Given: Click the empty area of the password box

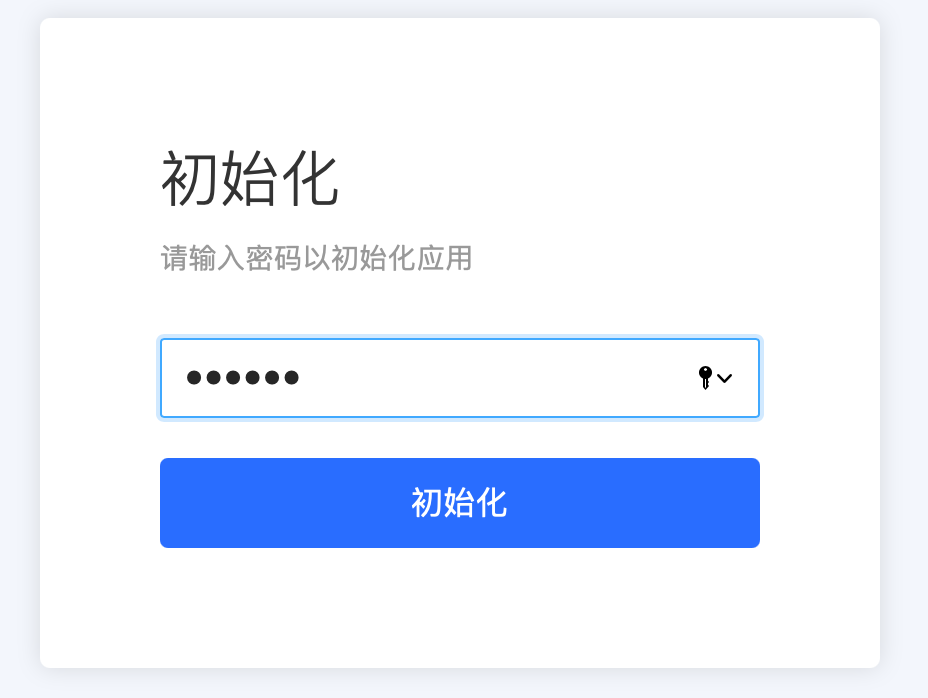Looking at the screenshot, I should pyautogui.click(x=497, y=378).
